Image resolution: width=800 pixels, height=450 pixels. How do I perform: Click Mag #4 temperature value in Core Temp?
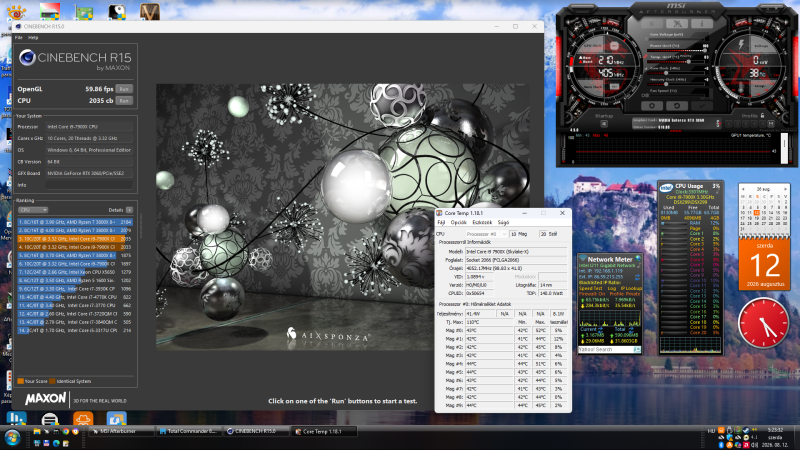point(489,364)
